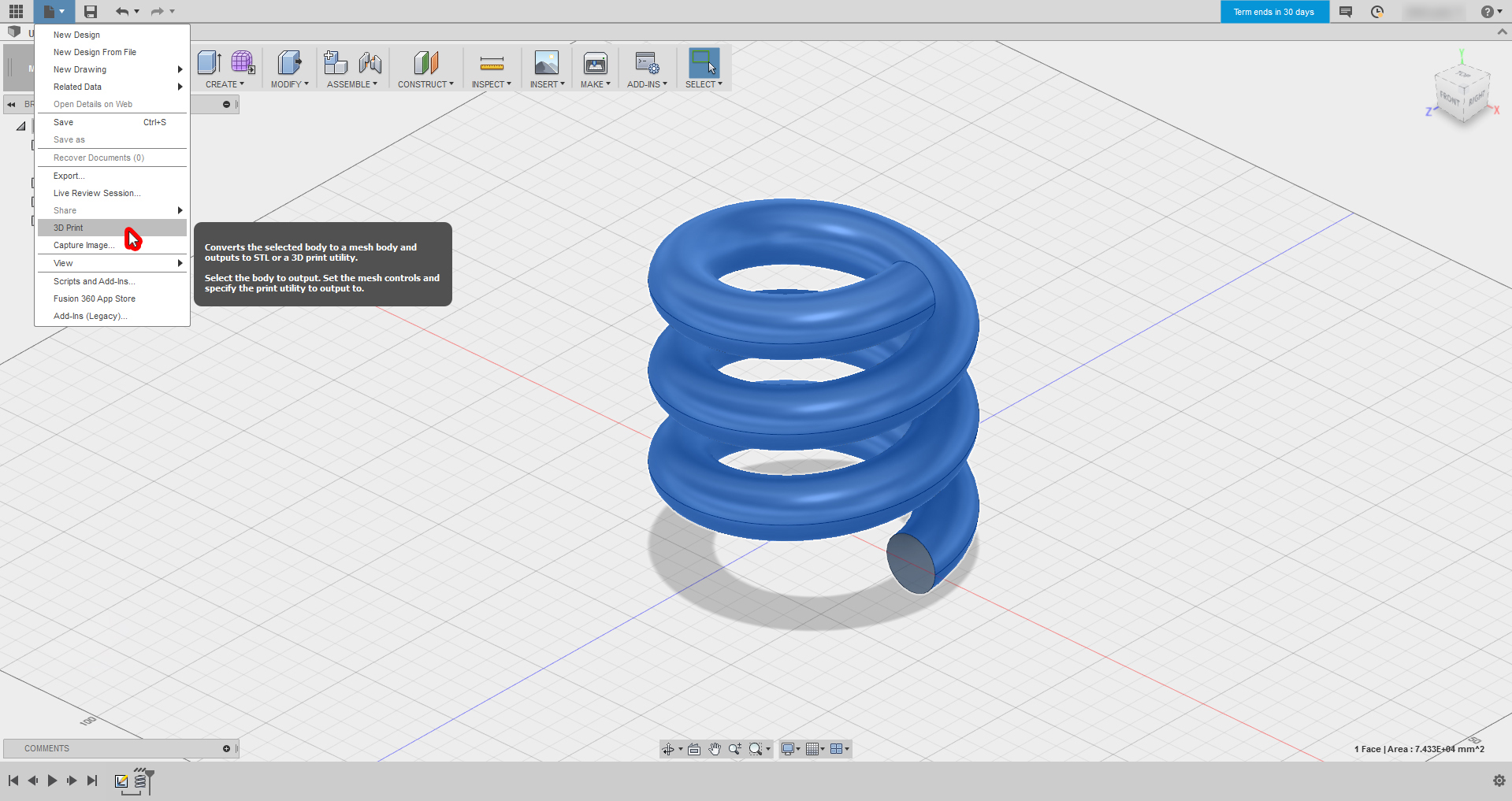
Task: Expand the root tree node in the browser
Action: click(21, 126)
